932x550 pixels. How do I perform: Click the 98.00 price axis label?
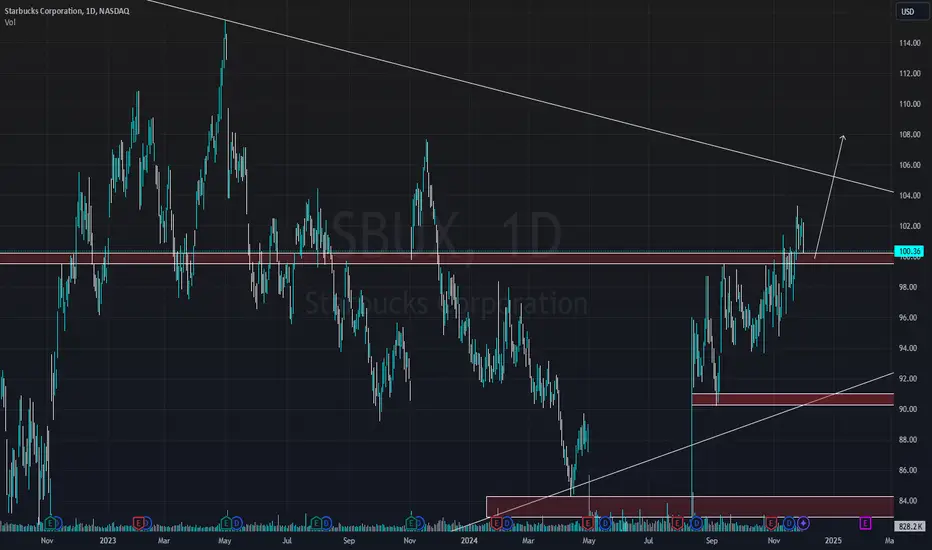point(909,287)
